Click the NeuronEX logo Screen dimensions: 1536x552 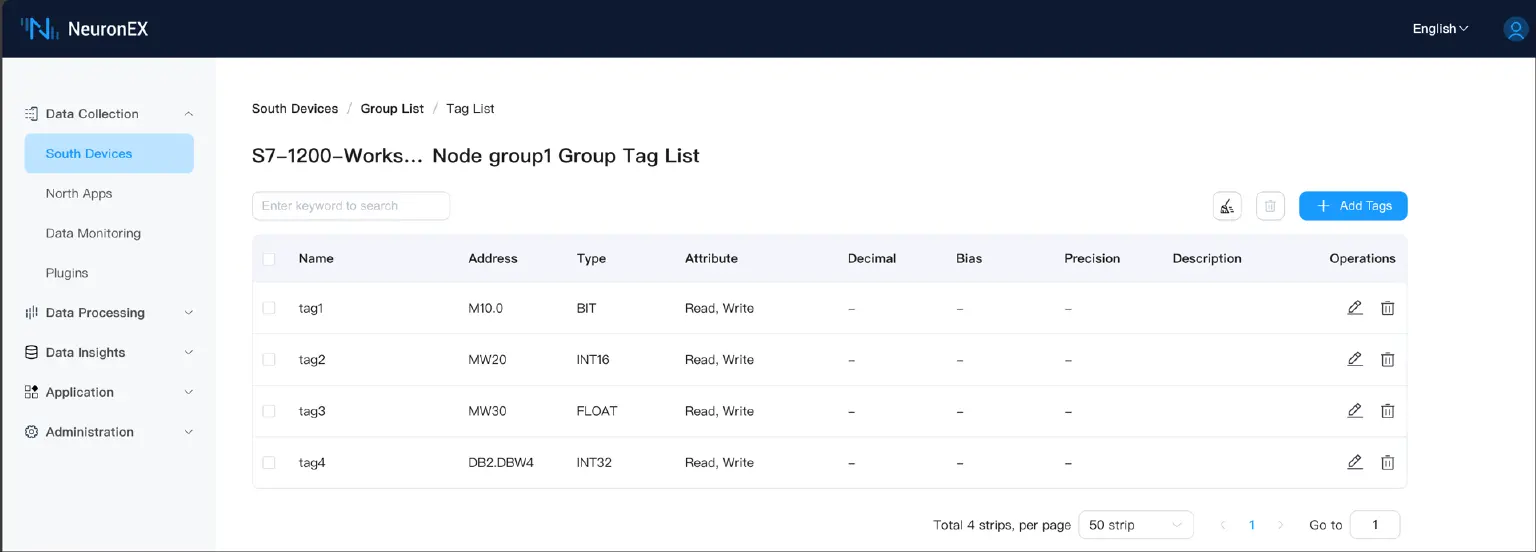84,29
